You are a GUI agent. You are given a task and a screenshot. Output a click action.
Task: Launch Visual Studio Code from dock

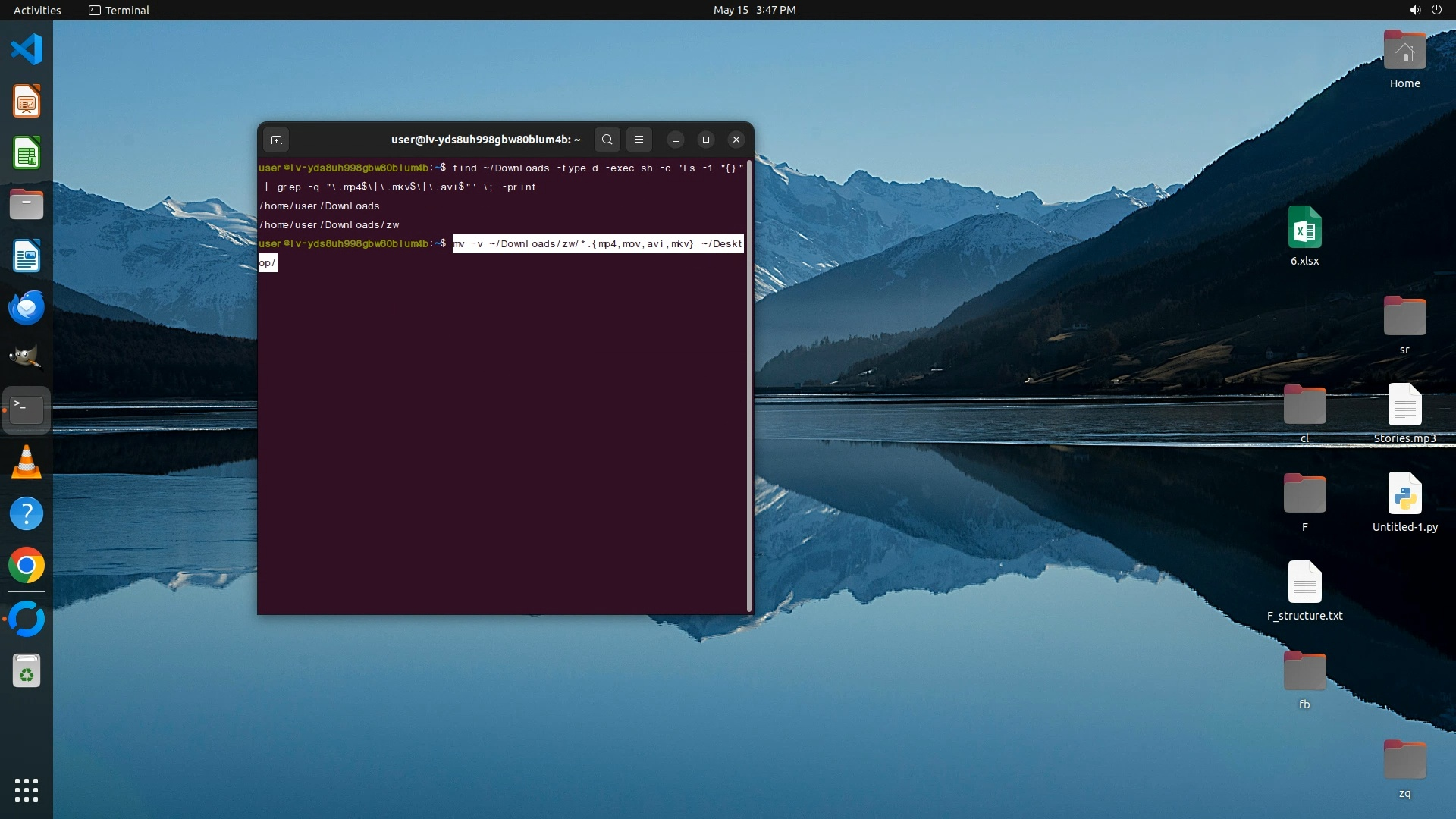(27, 50)
